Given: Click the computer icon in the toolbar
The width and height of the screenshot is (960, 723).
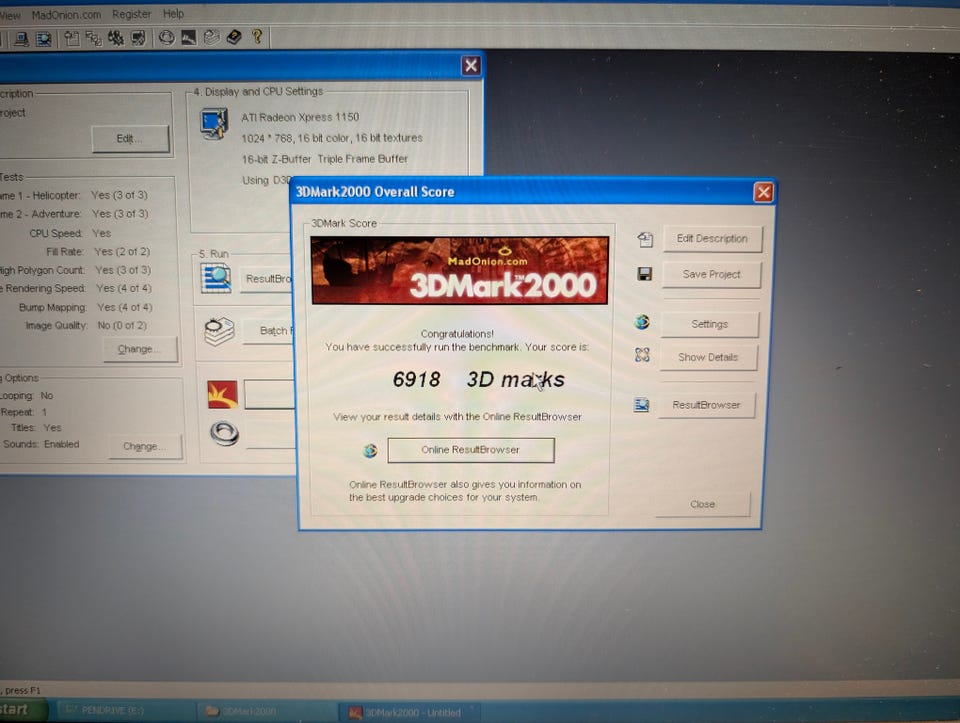Looking at the screenshot, I should tap(21, 39).
